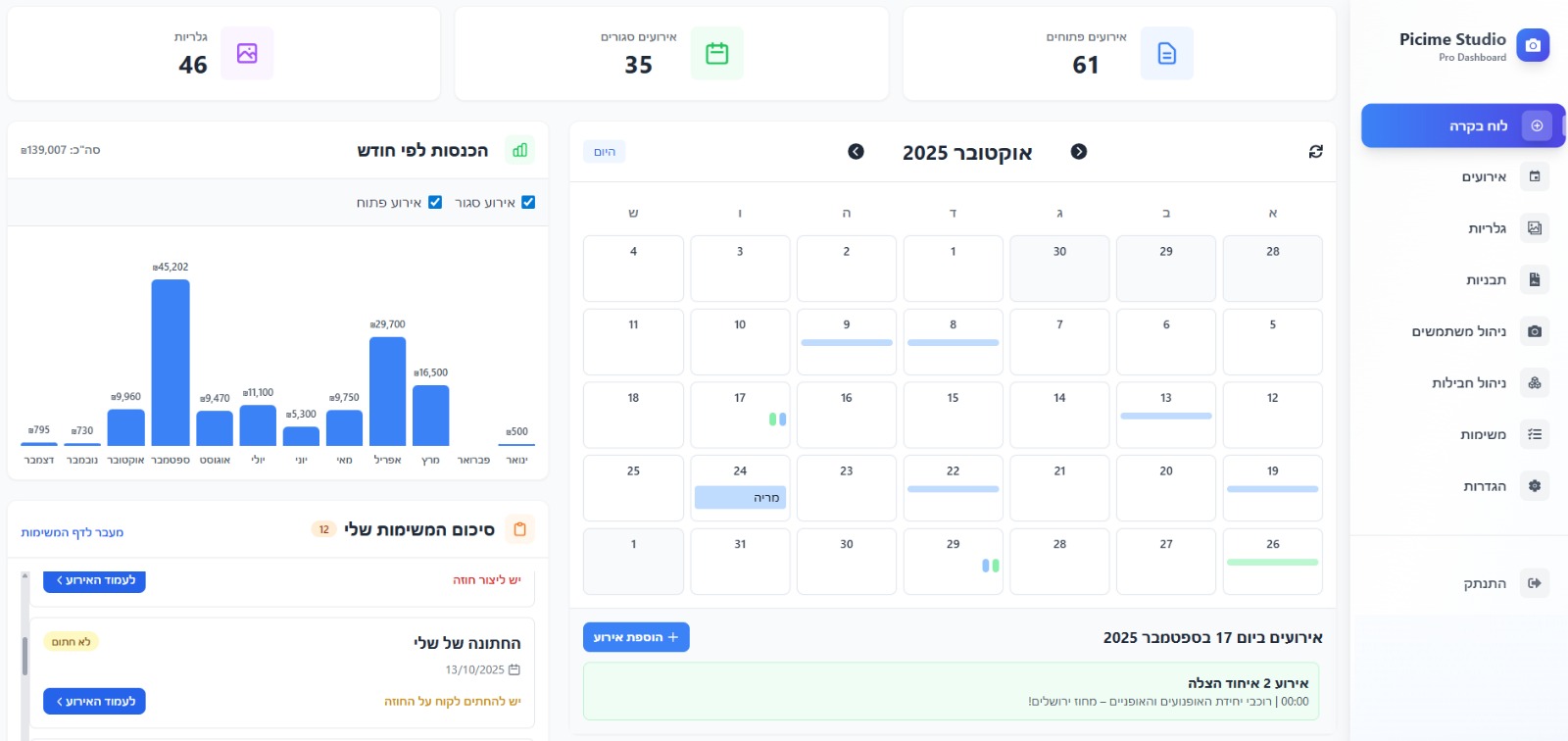Image resolution: width=1568 pixels, height=741 pixels.
Task: Toggle the אירוע סגור checkbox
Action: click(x=528, y=203)
